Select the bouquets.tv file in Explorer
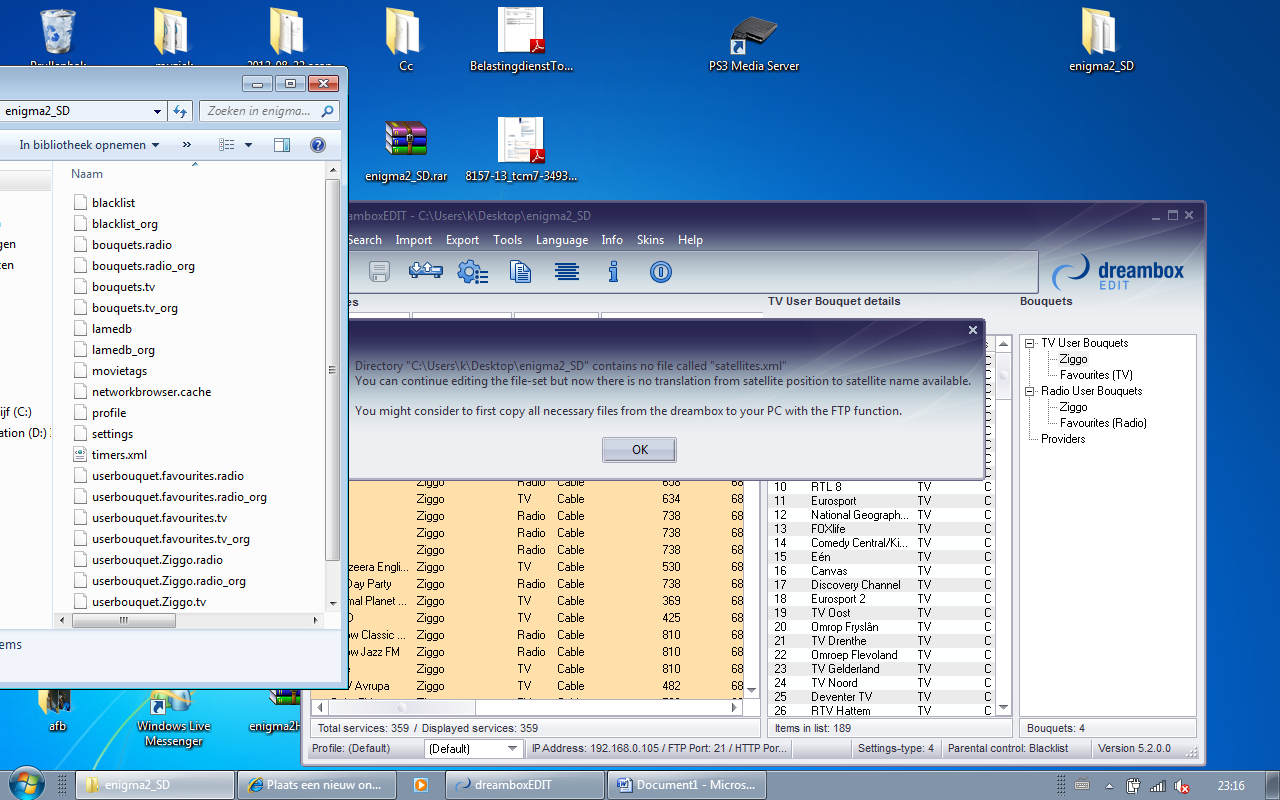The width and height of the screenshot is (1280, 800). [123, 287]
